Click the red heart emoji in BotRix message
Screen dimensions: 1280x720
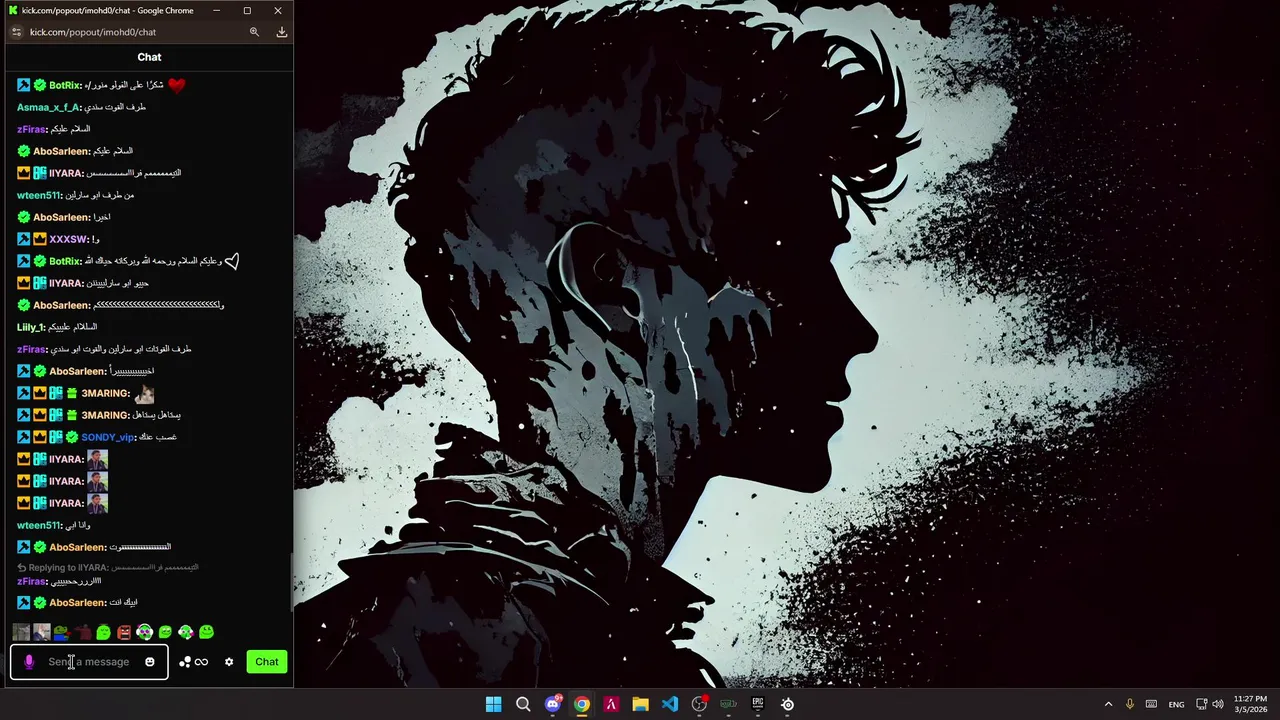tap(177, 85)
